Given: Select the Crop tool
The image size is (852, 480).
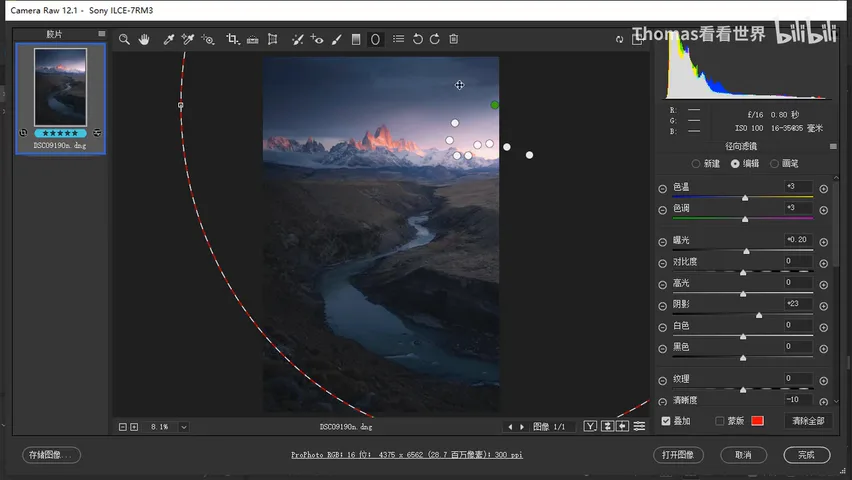Looking at the screenshot, I should click(x=233, y=39).
